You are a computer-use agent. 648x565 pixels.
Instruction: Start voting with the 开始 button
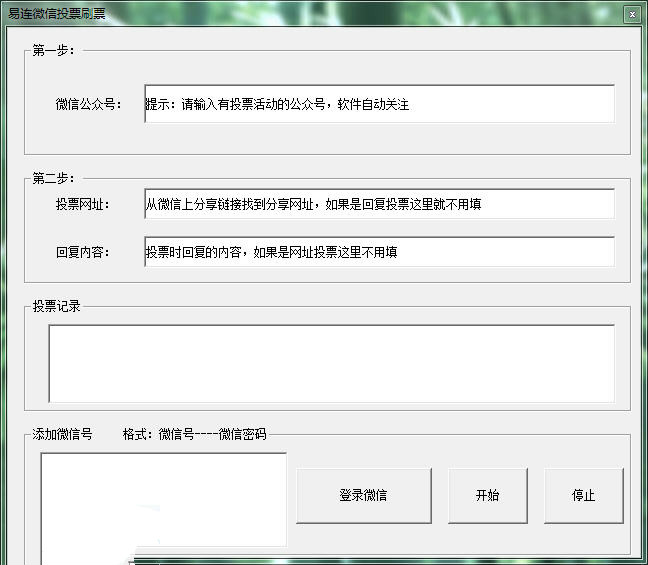(488, 496)
